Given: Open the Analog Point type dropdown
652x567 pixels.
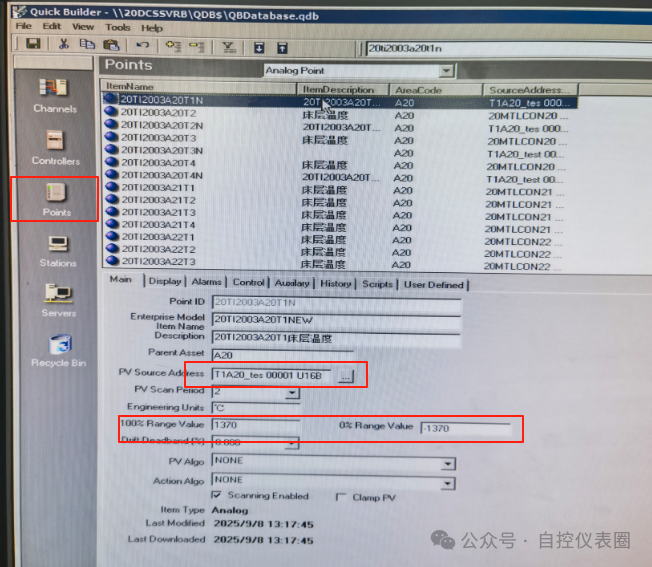Looking at the screenshot, I should pos(447,71).
